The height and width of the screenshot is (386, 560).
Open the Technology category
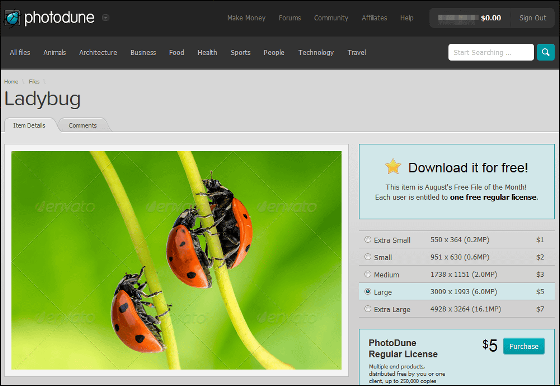point(316,52)
